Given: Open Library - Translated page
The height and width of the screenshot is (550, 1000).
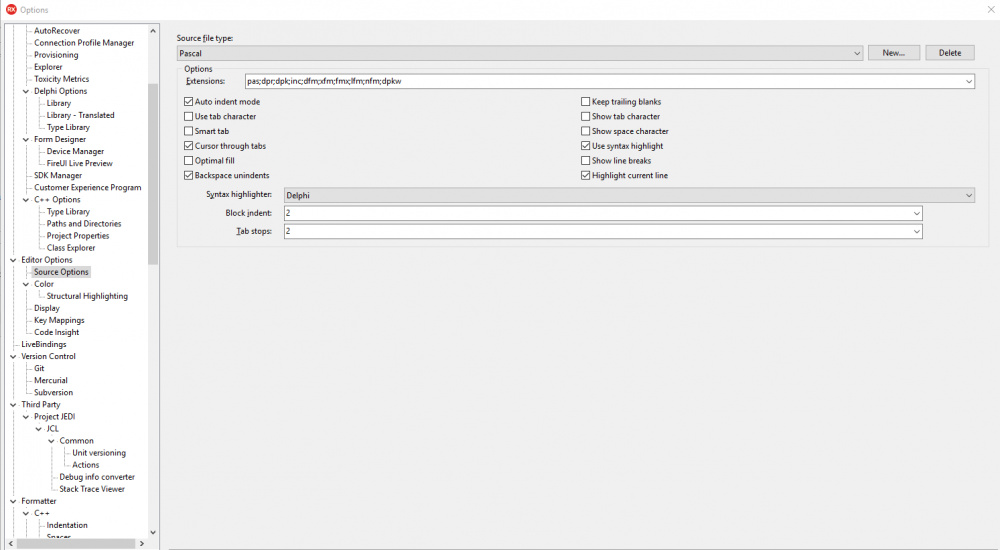Looking at the screenshot, I should coord(80,115).
